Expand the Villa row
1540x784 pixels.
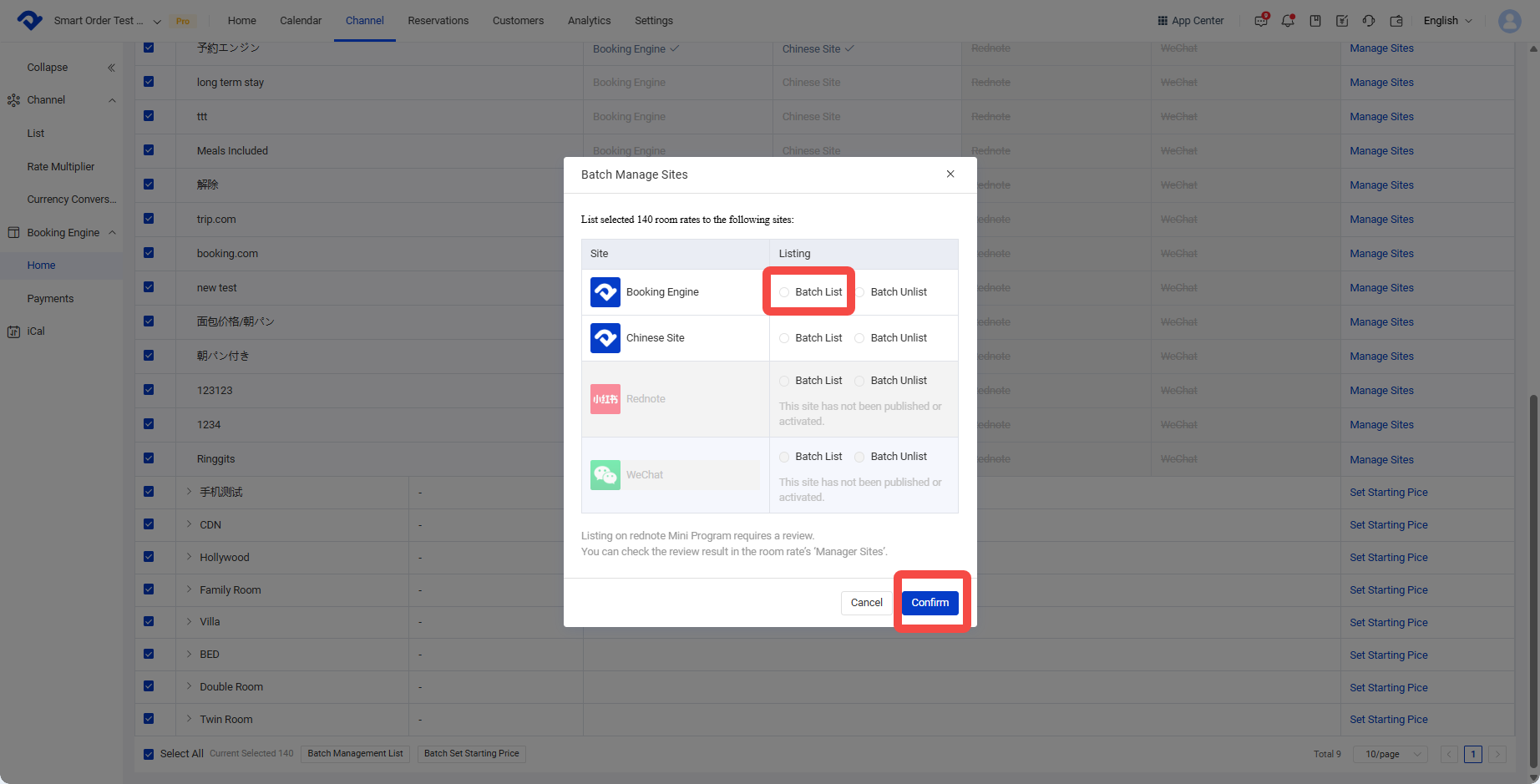(190, 622)
